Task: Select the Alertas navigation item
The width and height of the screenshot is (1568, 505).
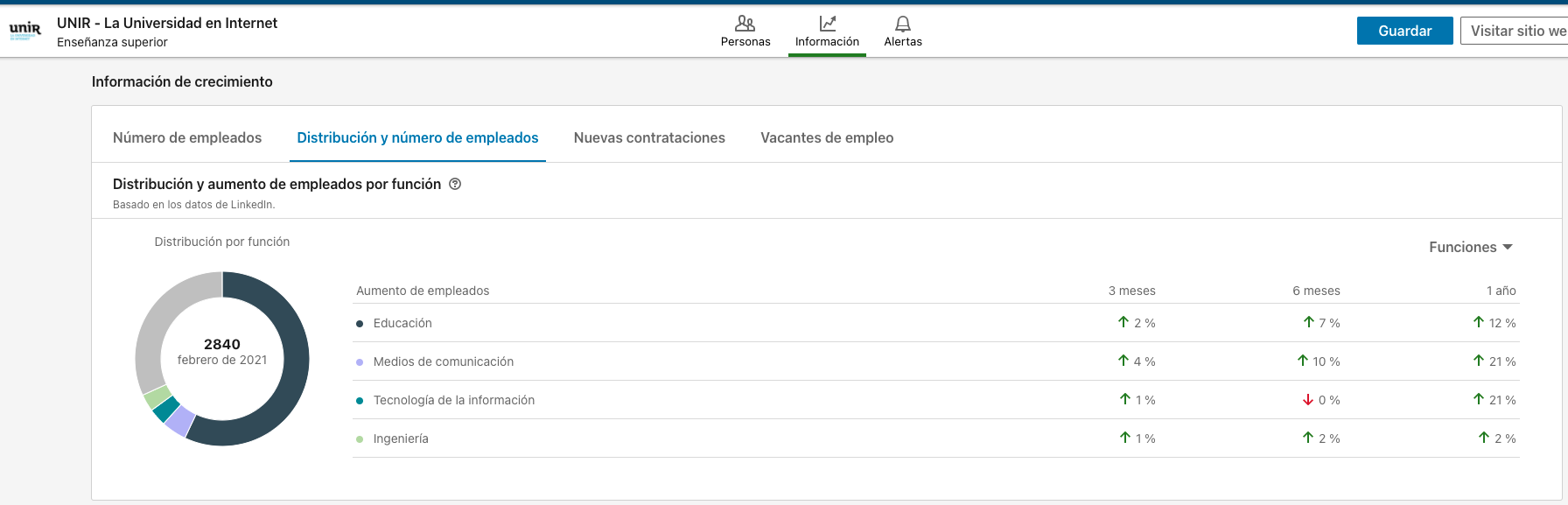Action: pos(903,32)
